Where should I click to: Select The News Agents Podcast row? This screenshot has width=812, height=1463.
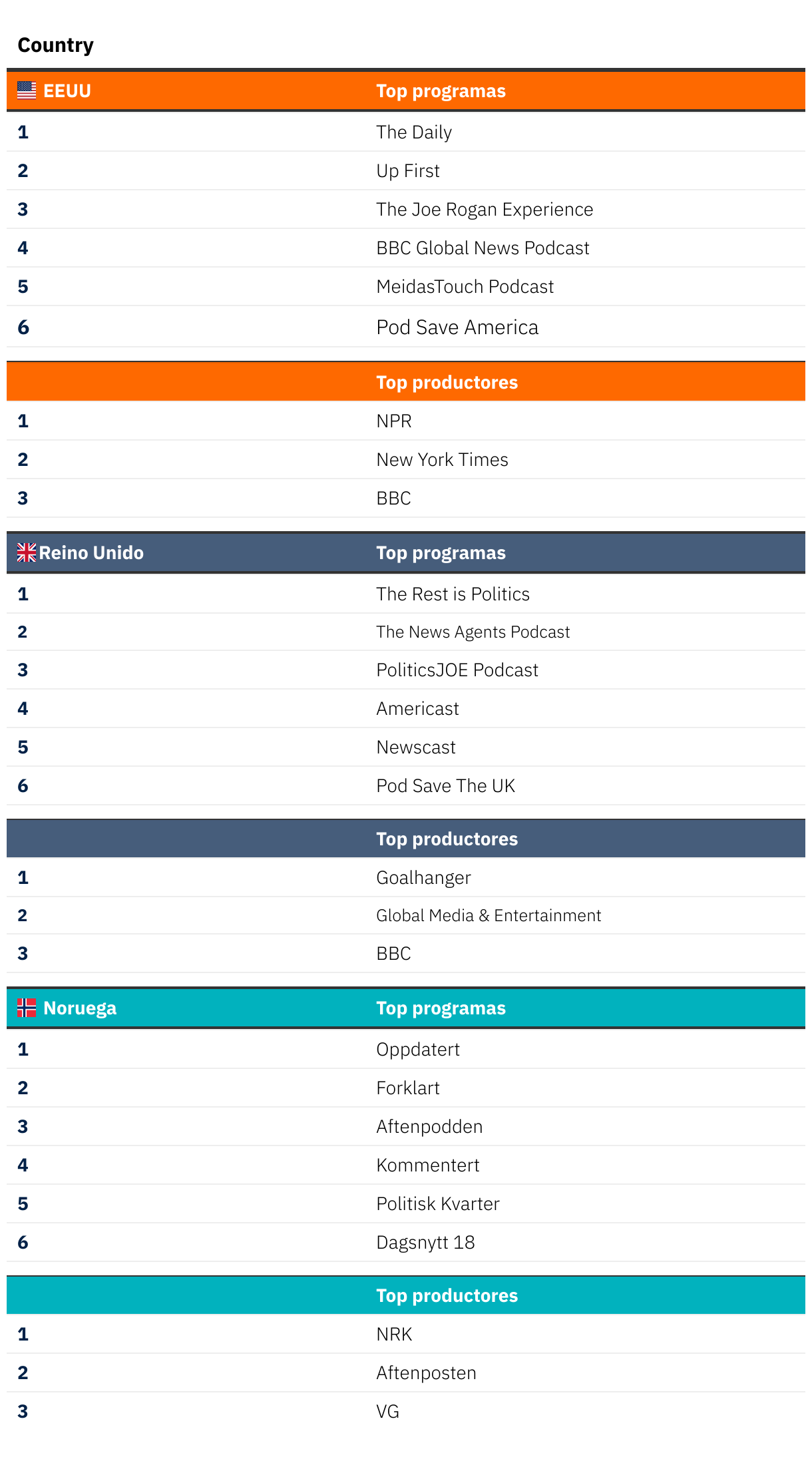tap(473, 632)
